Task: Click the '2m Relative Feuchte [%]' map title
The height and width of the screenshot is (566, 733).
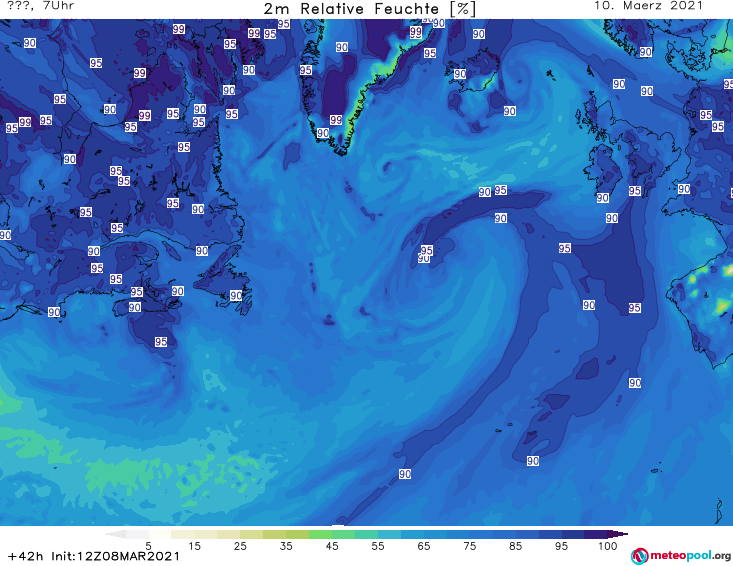Action: coord(369,9)
